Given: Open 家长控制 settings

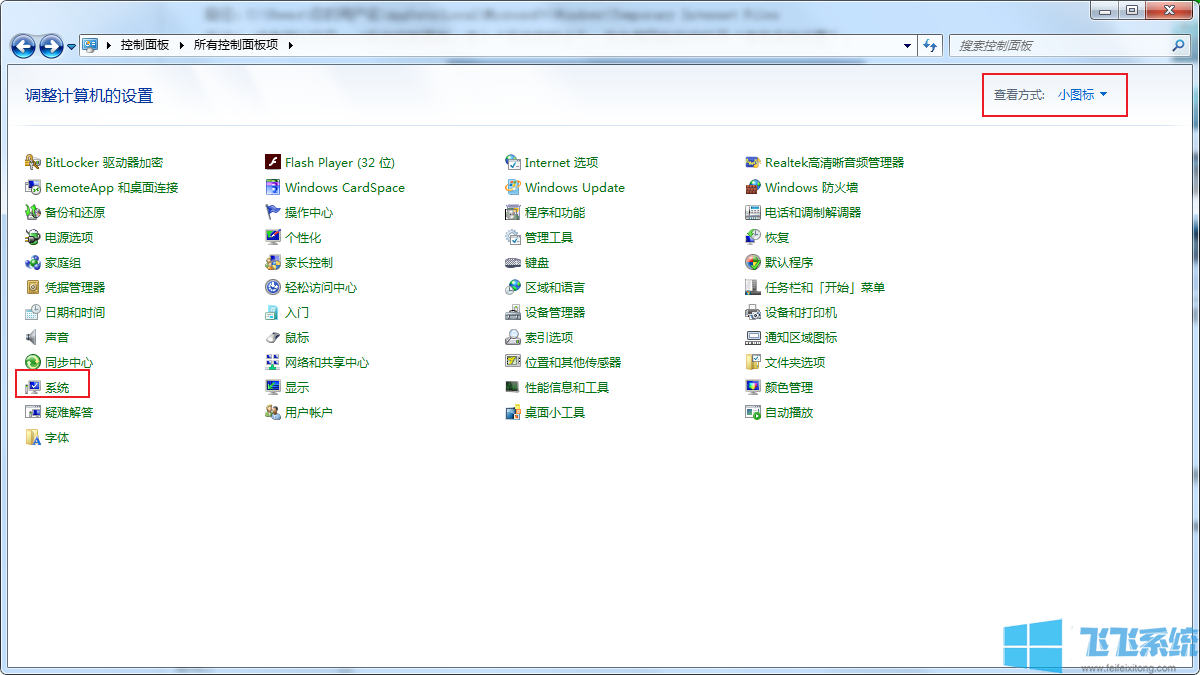Looking at the screenshot, I should click(308, 262).
